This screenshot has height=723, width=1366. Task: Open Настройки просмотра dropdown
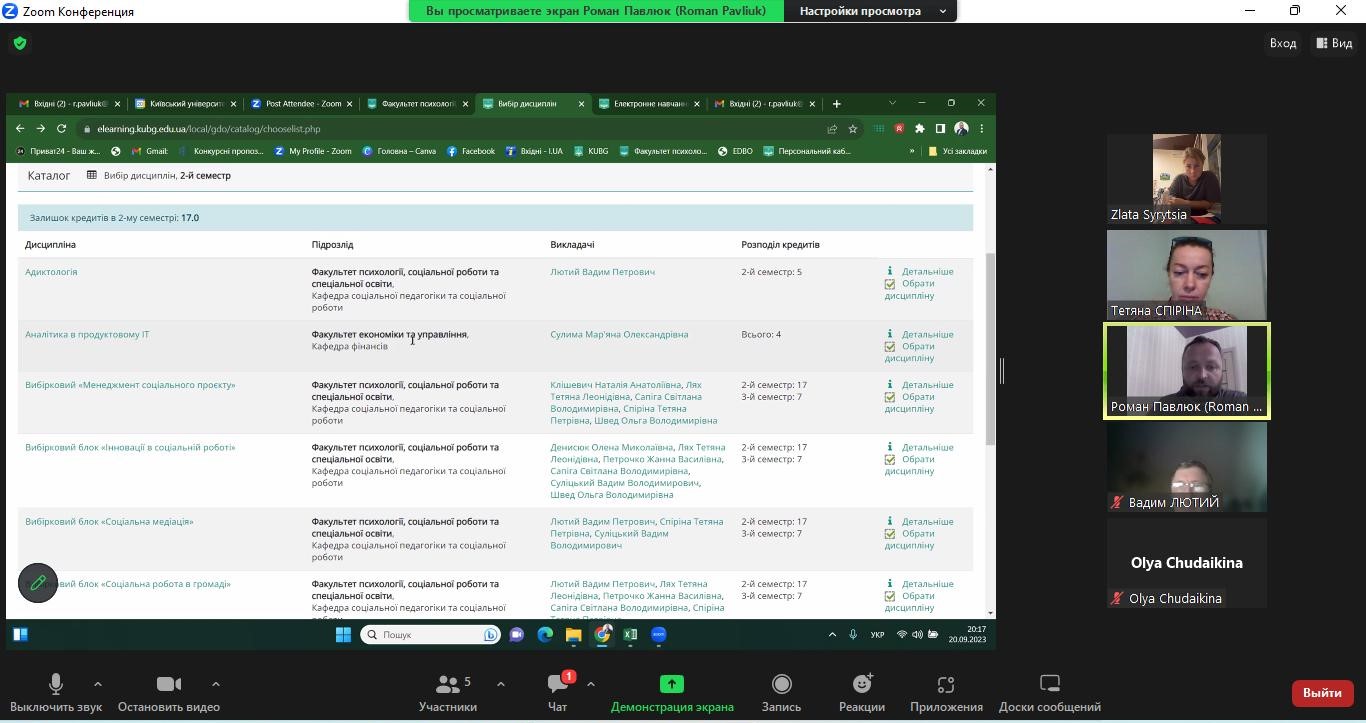pos(874,11)
